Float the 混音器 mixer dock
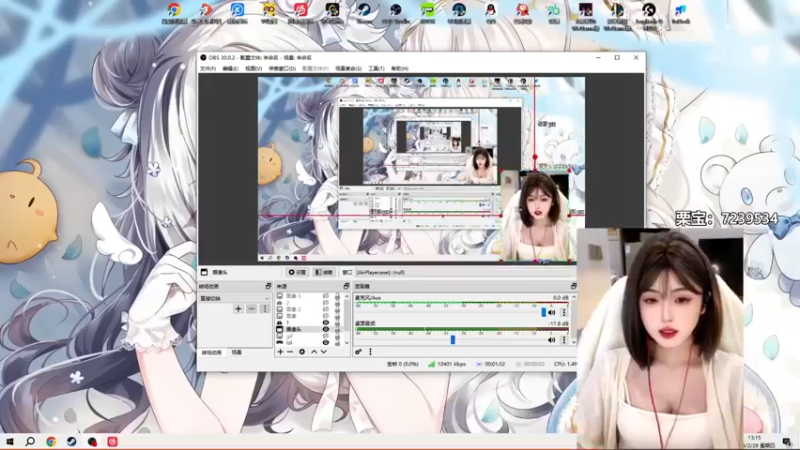The image size is (800, 450). (x=573, y=286)
